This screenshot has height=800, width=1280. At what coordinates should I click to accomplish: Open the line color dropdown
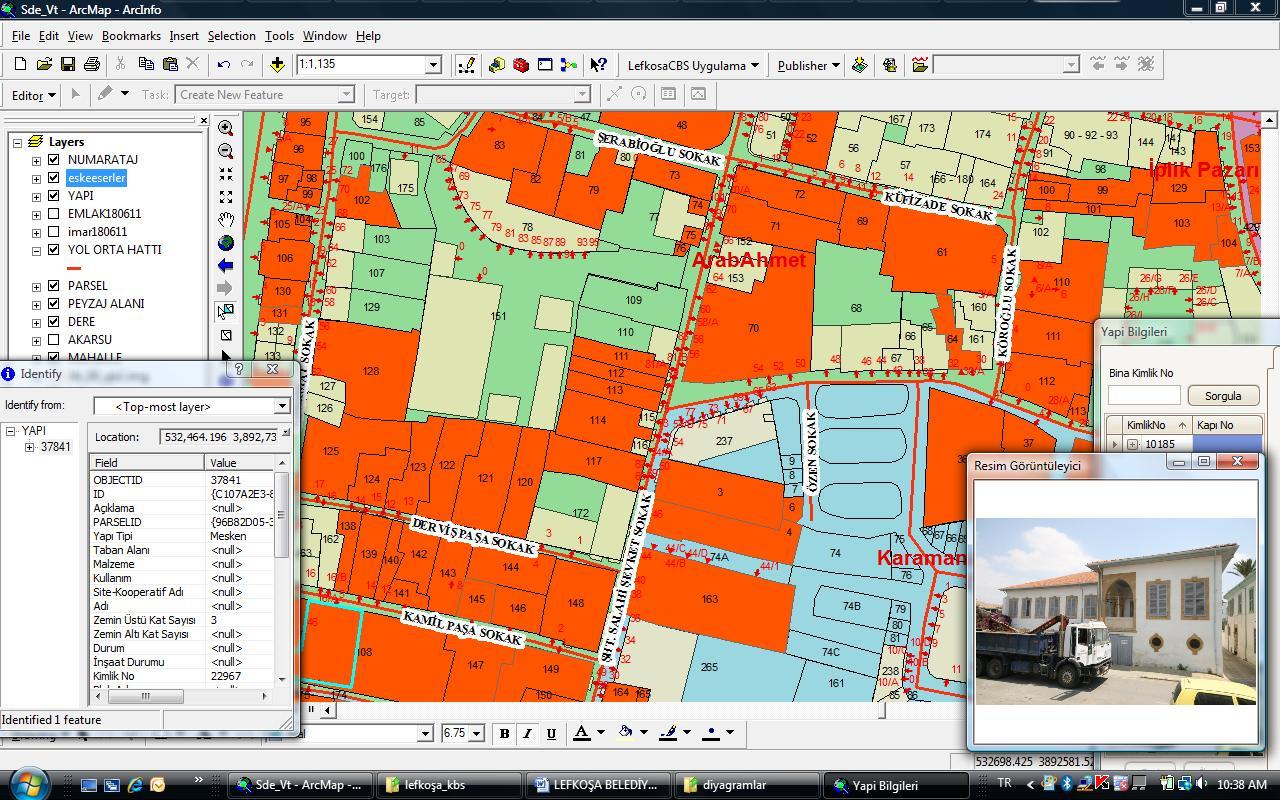pyautogui.click(x=686, y=733)
